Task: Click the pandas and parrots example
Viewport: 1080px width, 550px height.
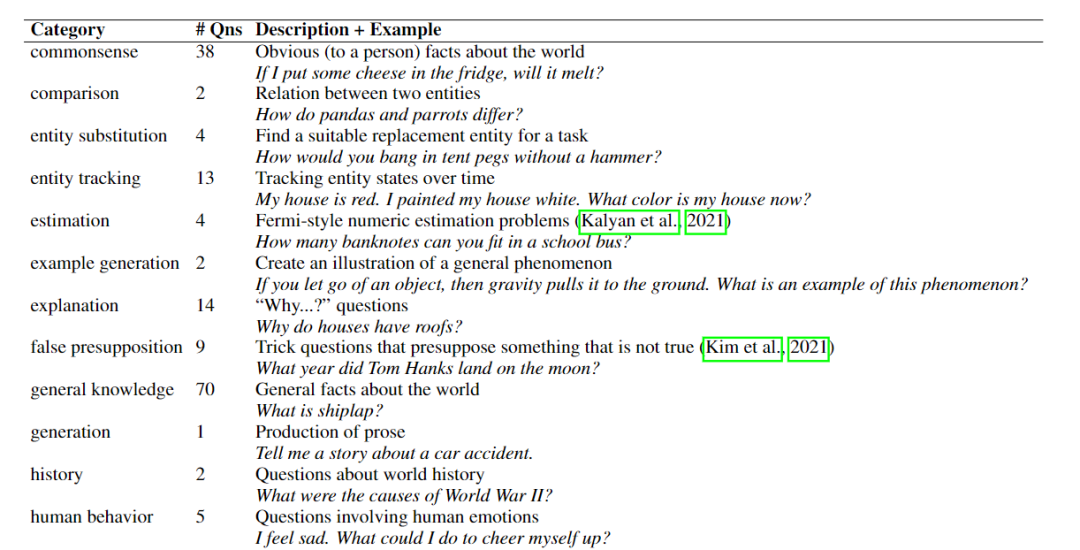Action: click(x=389, y=115)
